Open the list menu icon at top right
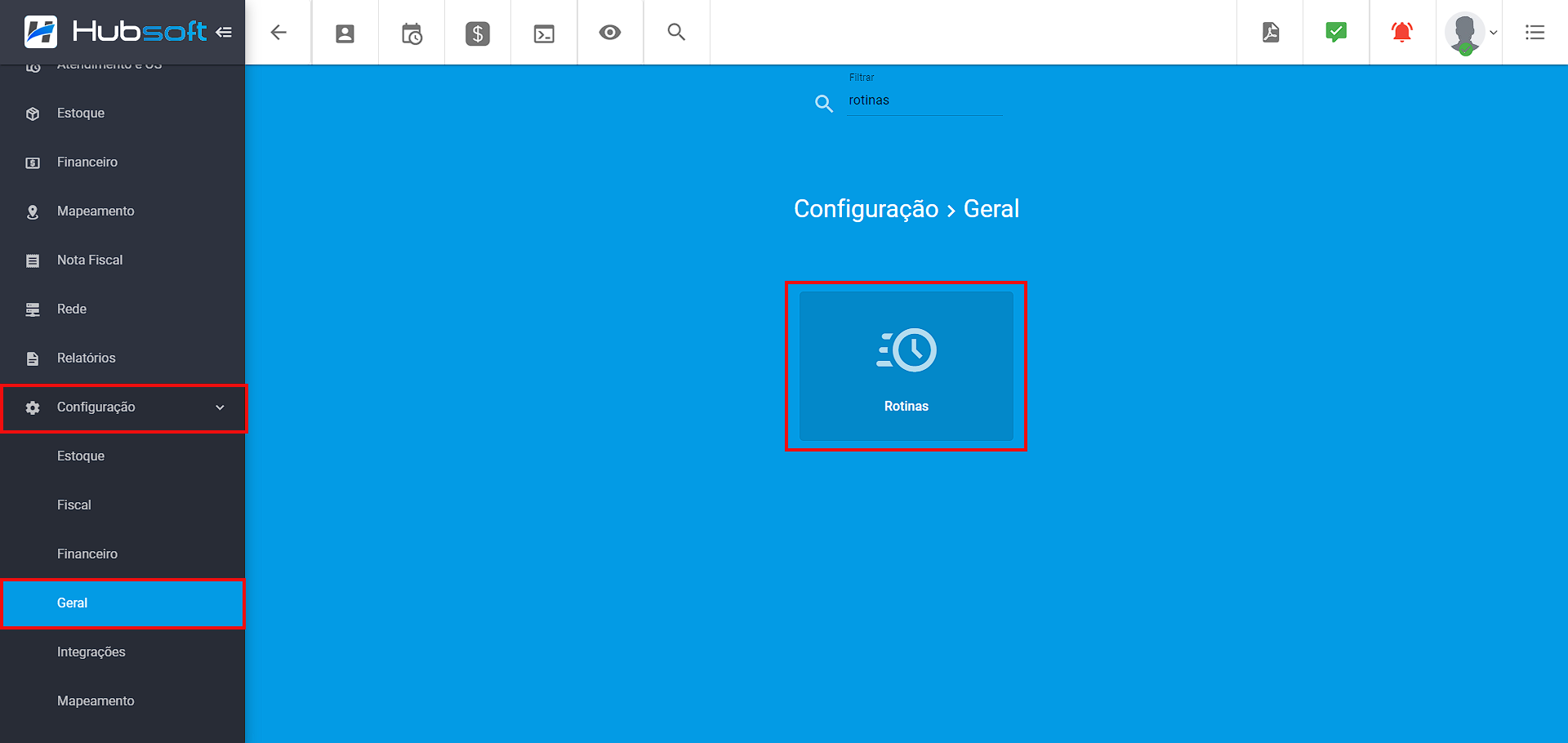 (1535, 33)
